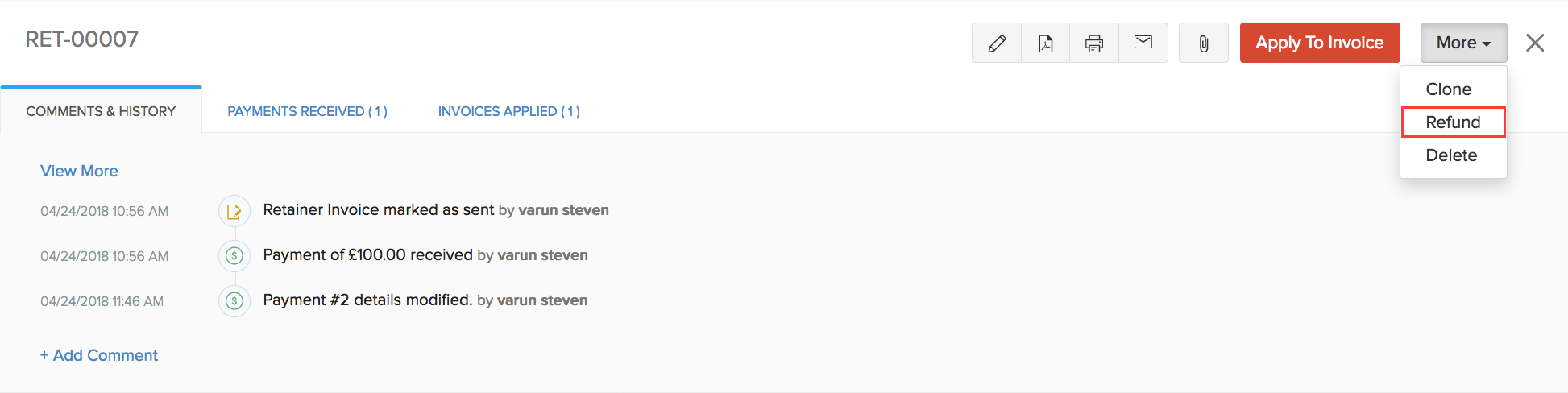Click the £100.00 payment received dollar icon
1568x393 pixels.
[x=234, y=256]
